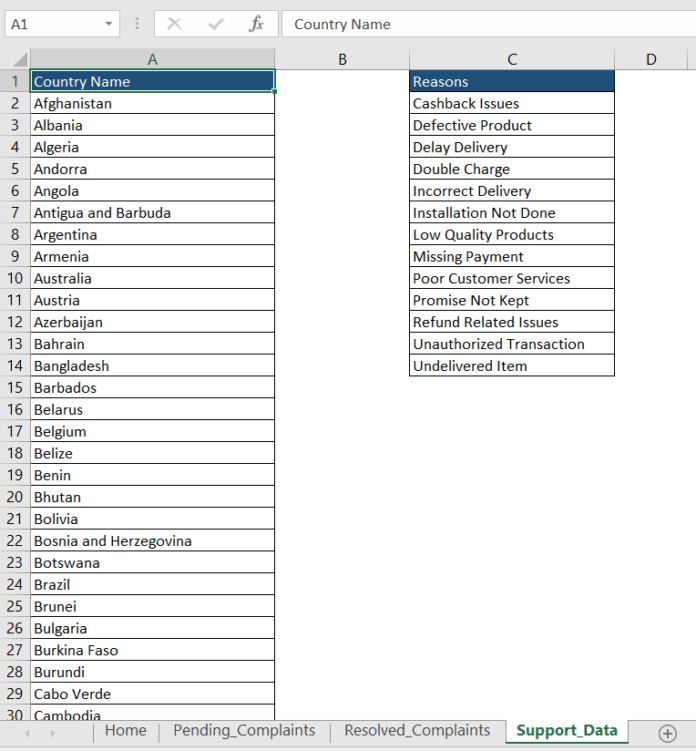Select the row 14 header
This screenshot has height=751, width=696.
pyautogui.click(x=15, y=366)
